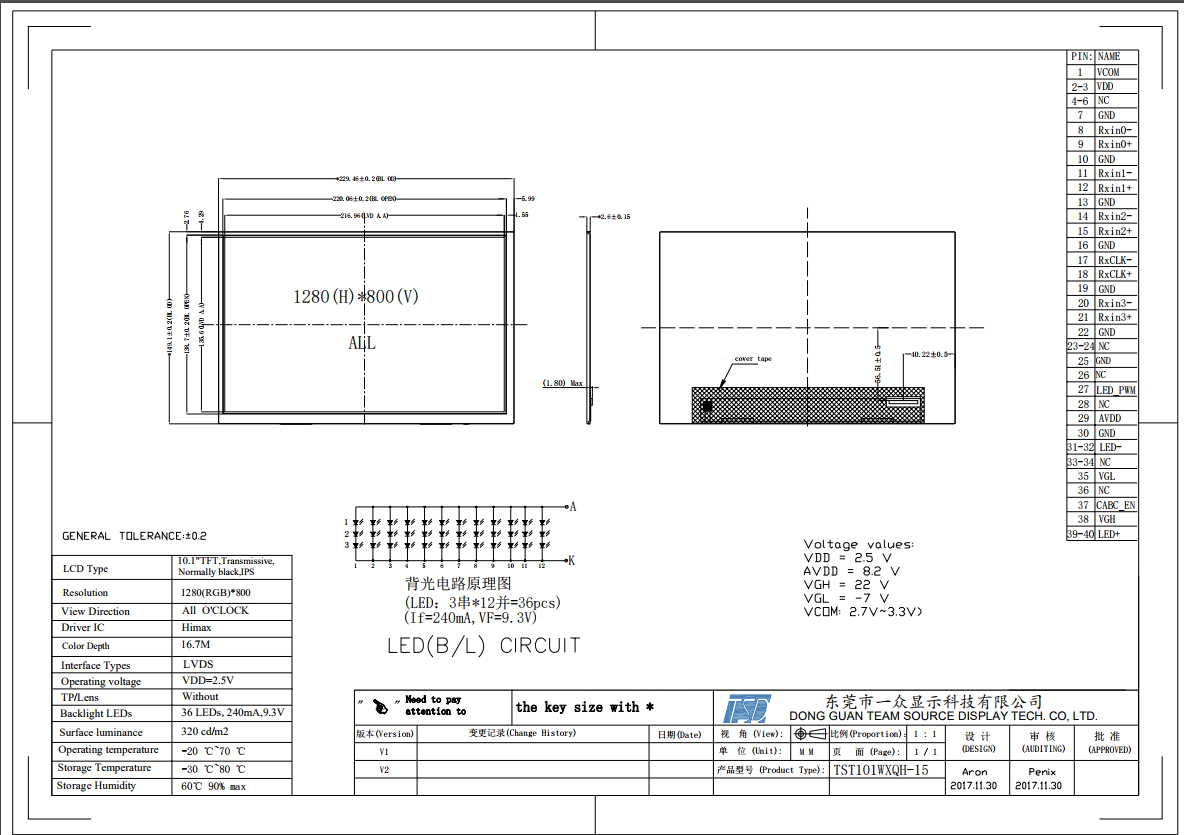Image resolution: width=1184 pixels, height=835 pixels.
Task: Click the pointing hand attention icon
Action: (x=379, y=706)
